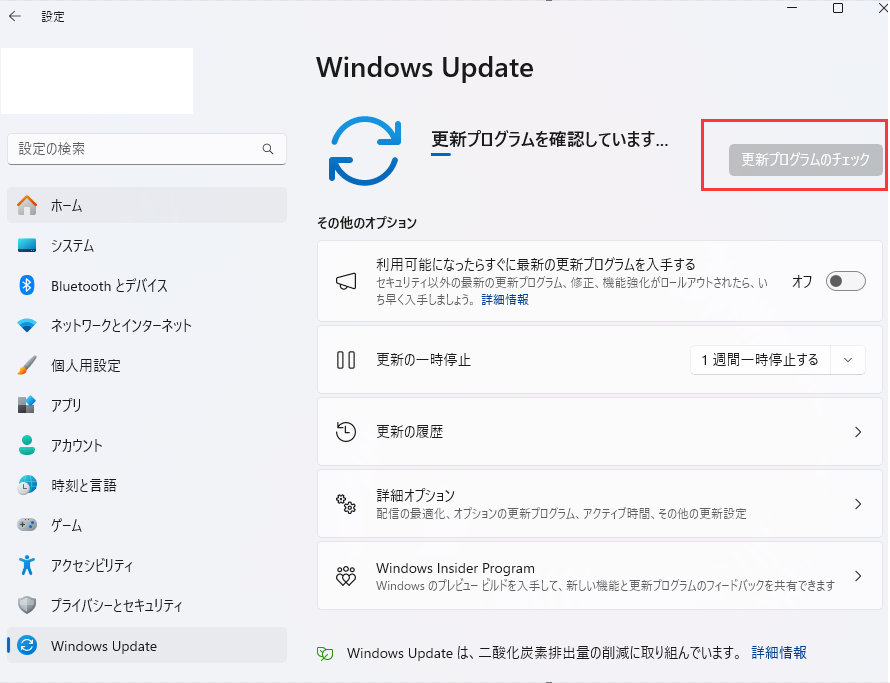Expand 更新の履歴 with its chevron
This screenshot has width=890, height=683.
858,432
